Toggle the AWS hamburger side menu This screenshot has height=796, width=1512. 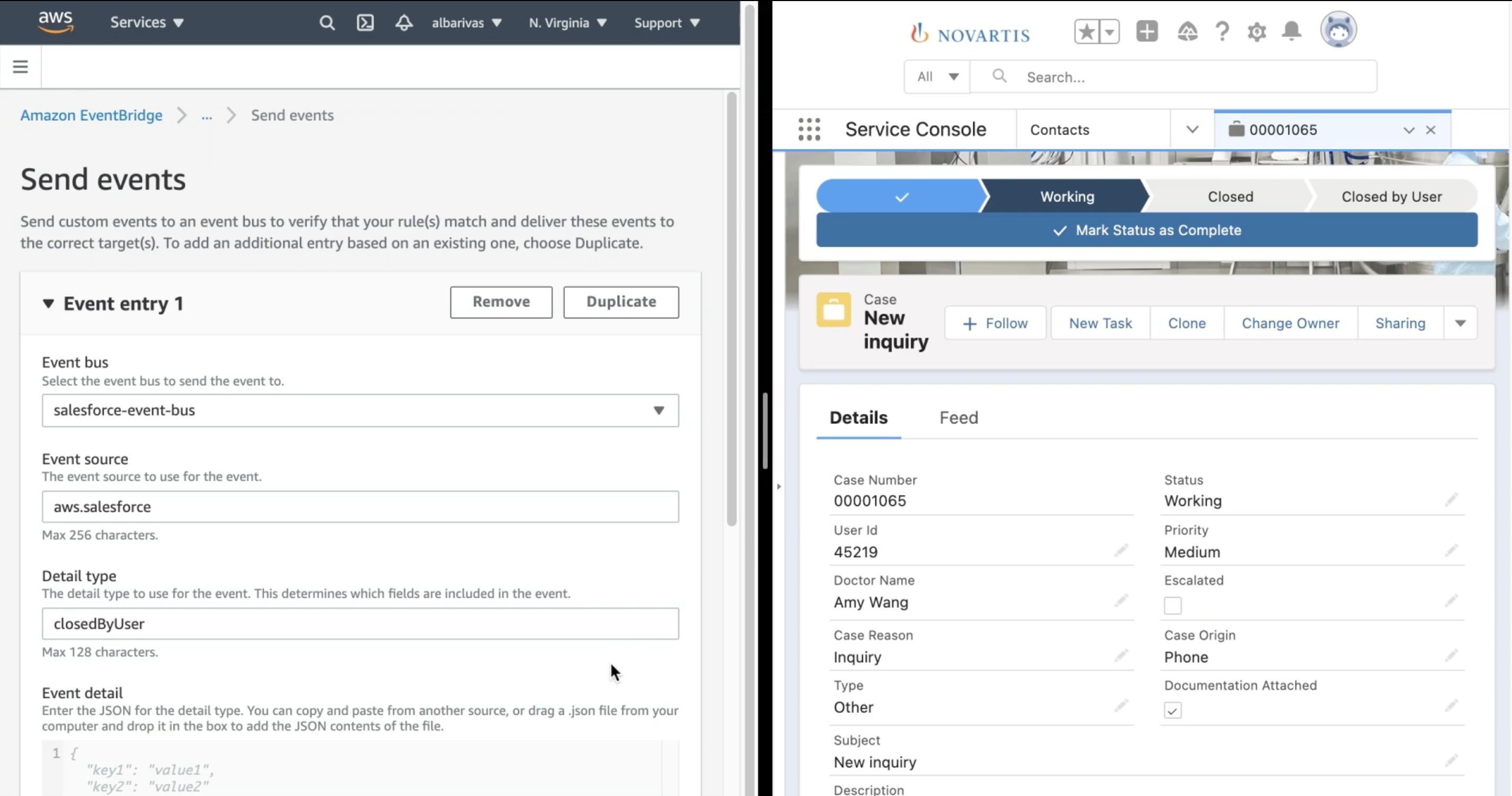21,66
